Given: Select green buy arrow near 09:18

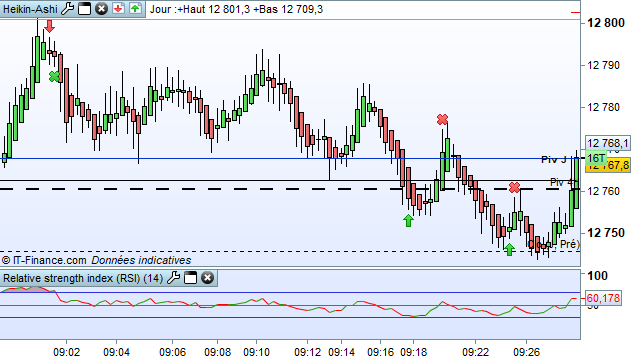Looking at the screenshot, I should pos(408,220).
